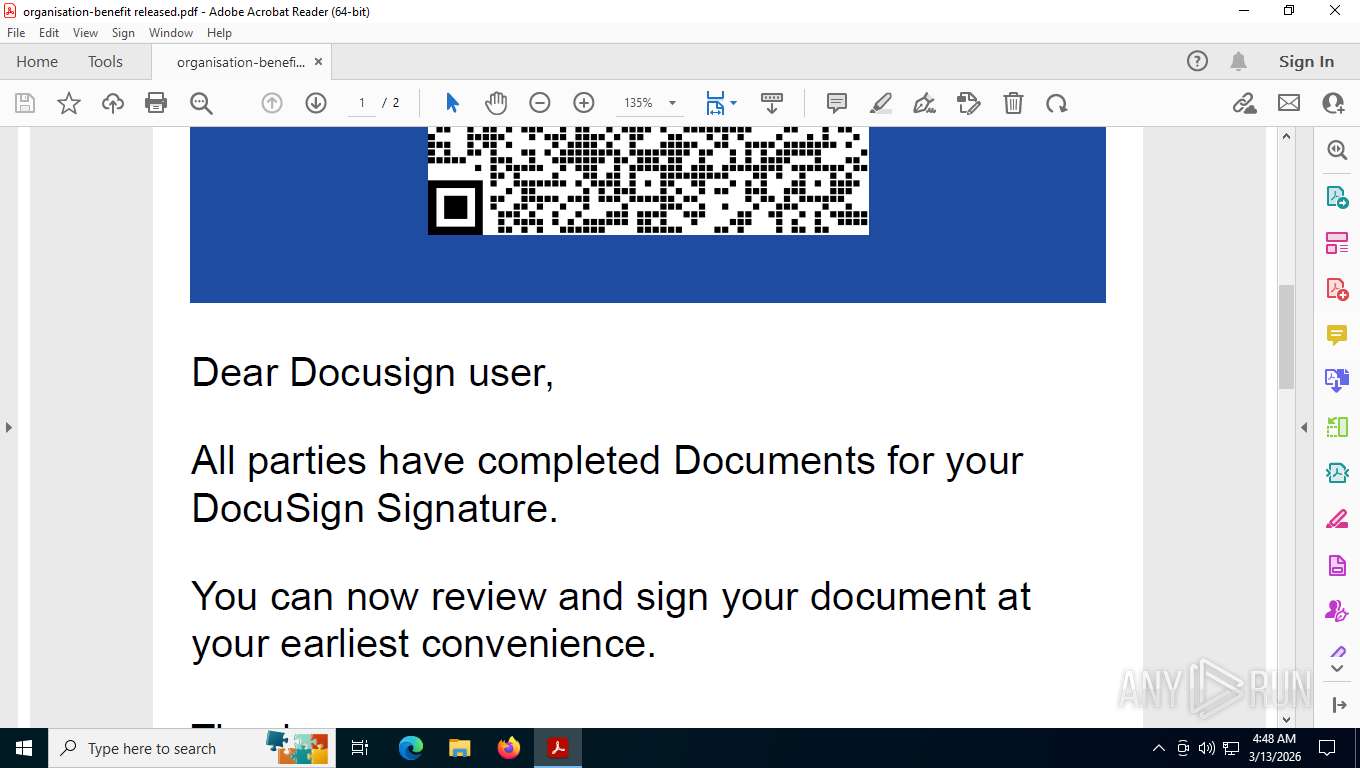Viewport: 1360px width, 768px height.
Task: Open volume control in system tray
Action: tap(1206, 748)
